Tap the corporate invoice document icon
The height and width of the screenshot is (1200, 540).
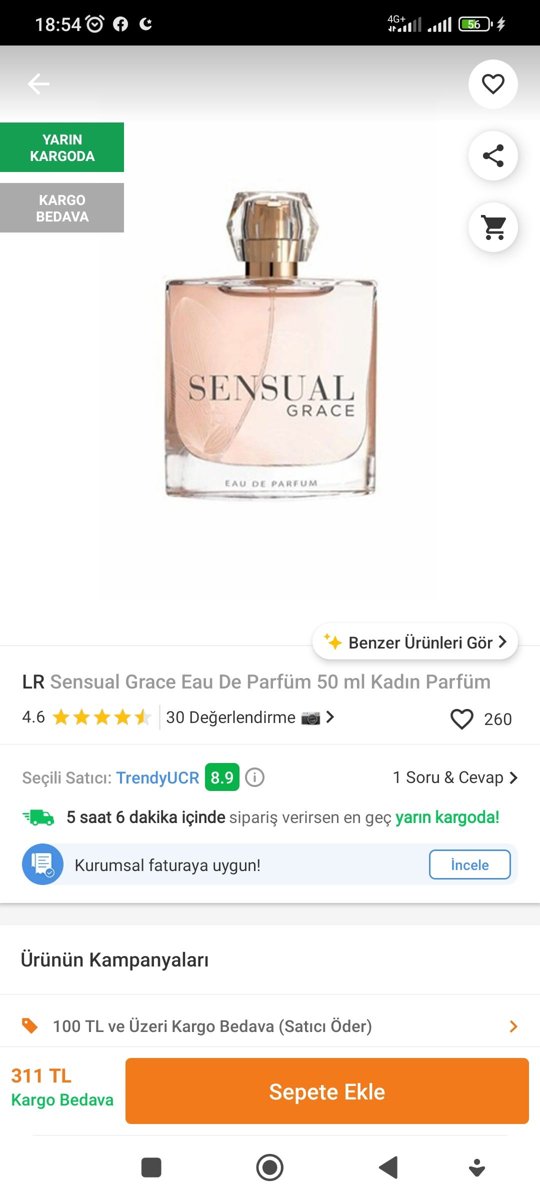tap(43, 865)
